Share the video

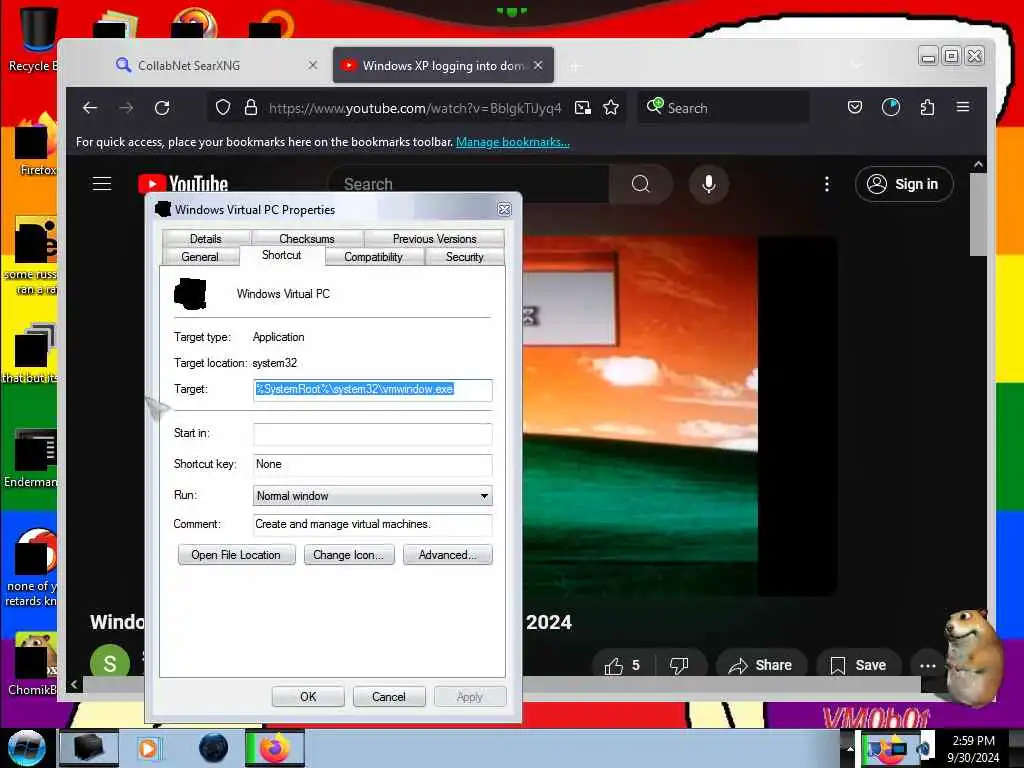[x=761, y=665]
